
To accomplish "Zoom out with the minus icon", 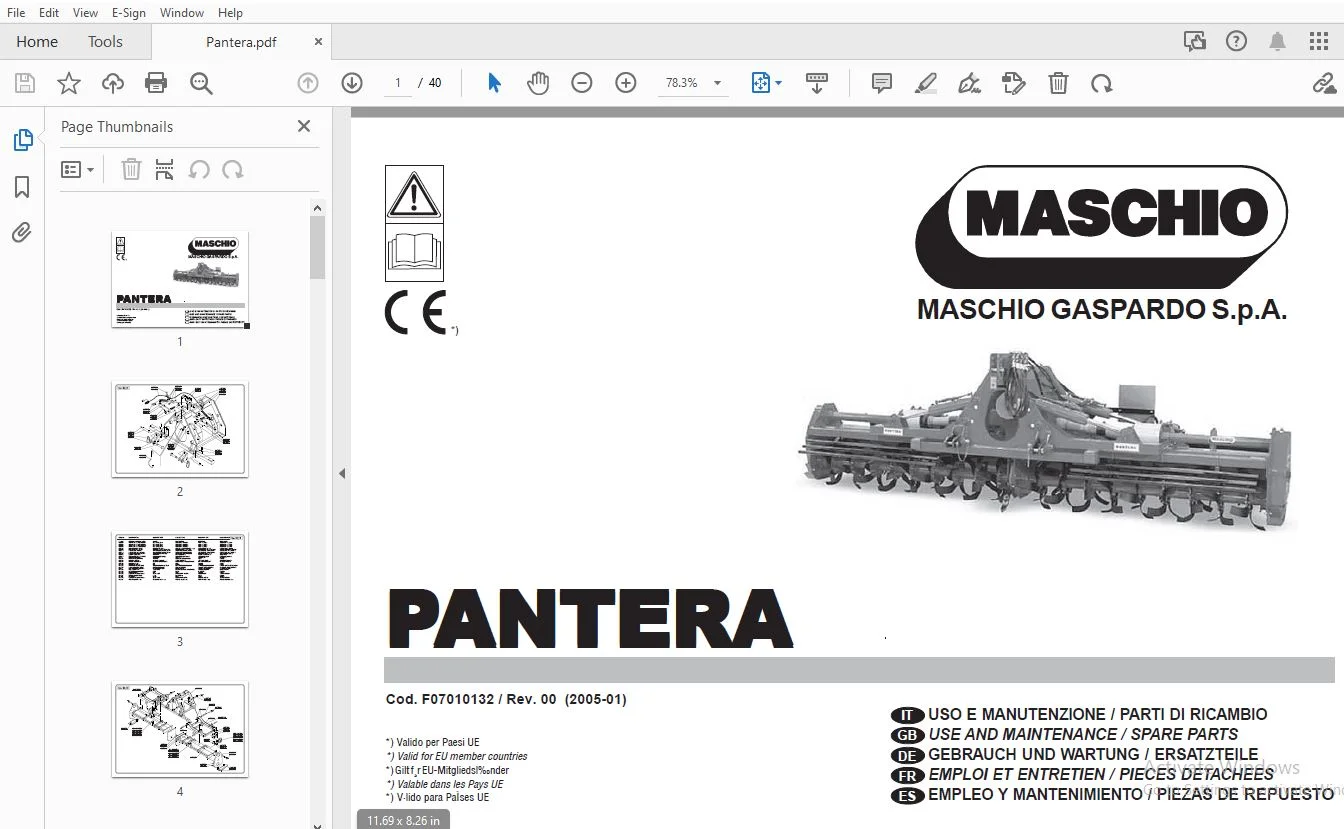I will [x=582, y=83].
